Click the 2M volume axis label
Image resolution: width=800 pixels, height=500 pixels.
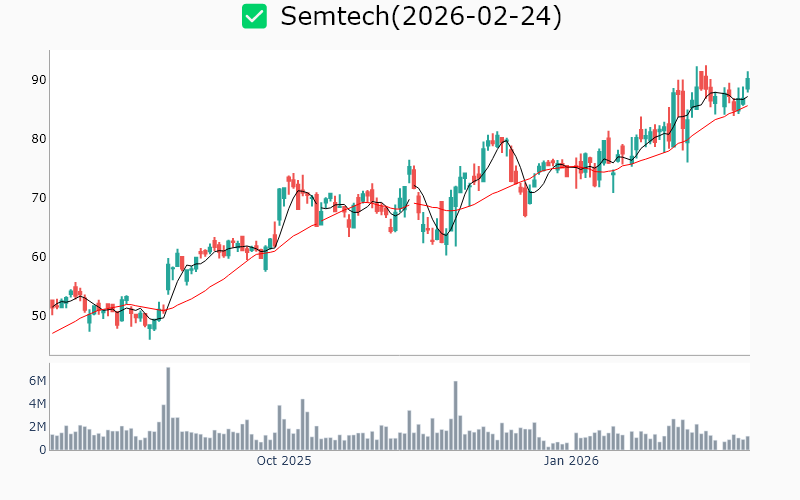coord(37,427)
